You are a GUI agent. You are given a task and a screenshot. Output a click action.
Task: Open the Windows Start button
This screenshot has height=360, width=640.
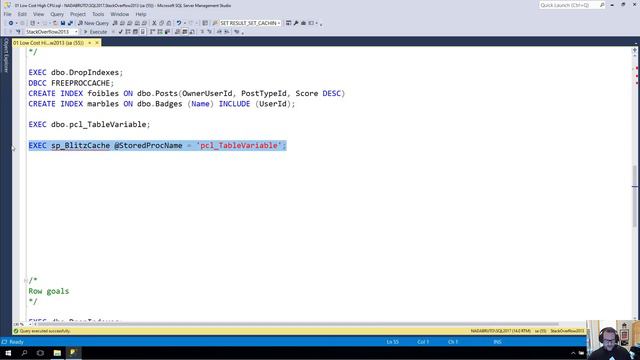tap(8, 353)
